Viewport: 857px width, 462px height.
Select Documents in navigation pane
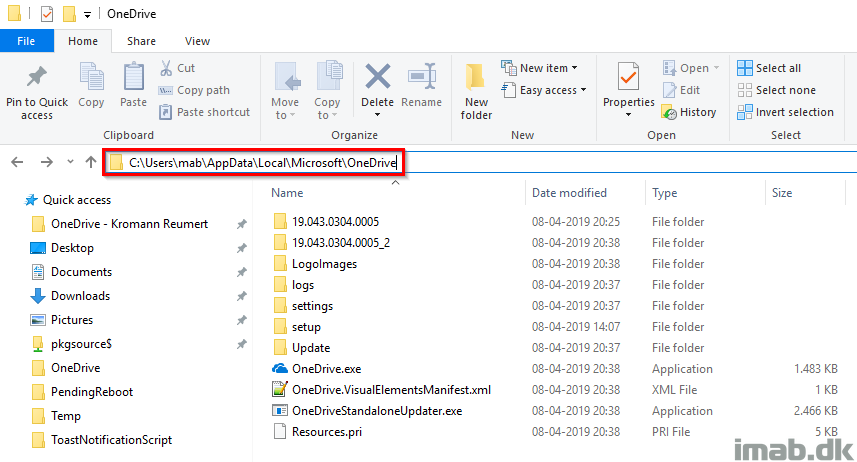72,272
